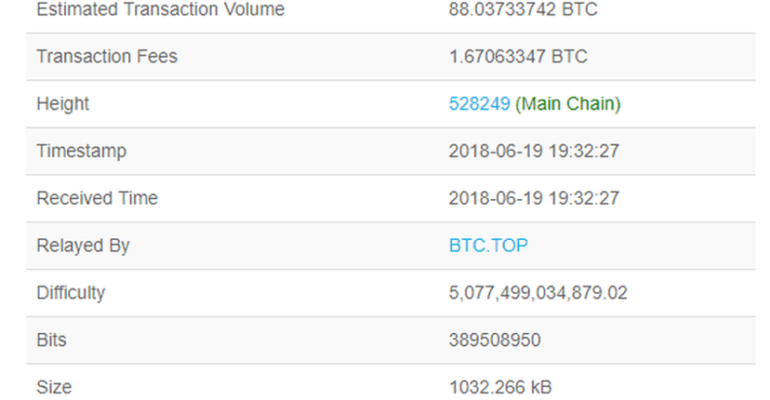Viewport: 770px width, 400px height.
Task: Click the 88.03733742 BTC value
Action: point(524,10)
